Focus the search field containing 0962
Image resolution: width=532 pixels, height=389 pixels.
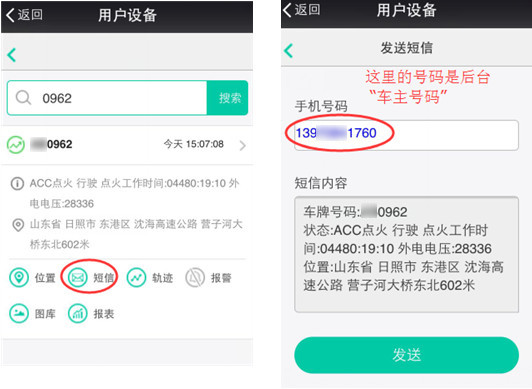[107, 98]
